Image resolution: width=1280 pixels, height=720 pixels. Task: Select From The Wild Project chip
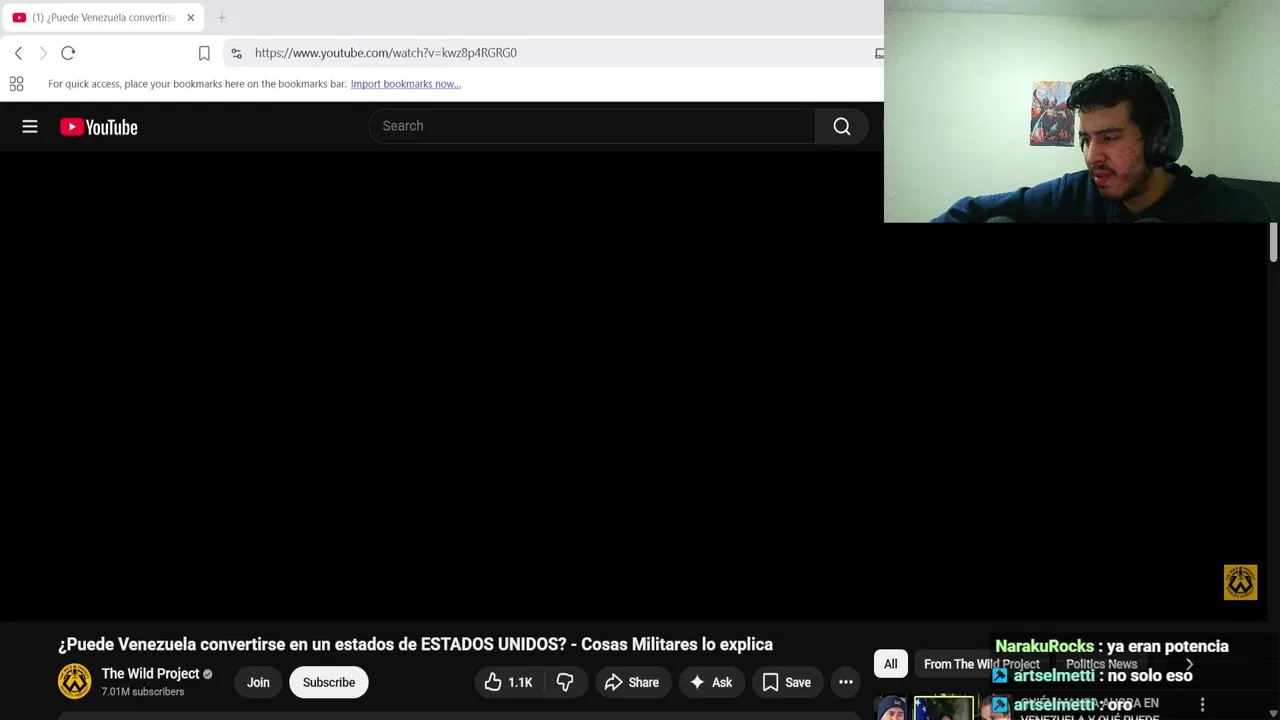(x=981, y=664)
